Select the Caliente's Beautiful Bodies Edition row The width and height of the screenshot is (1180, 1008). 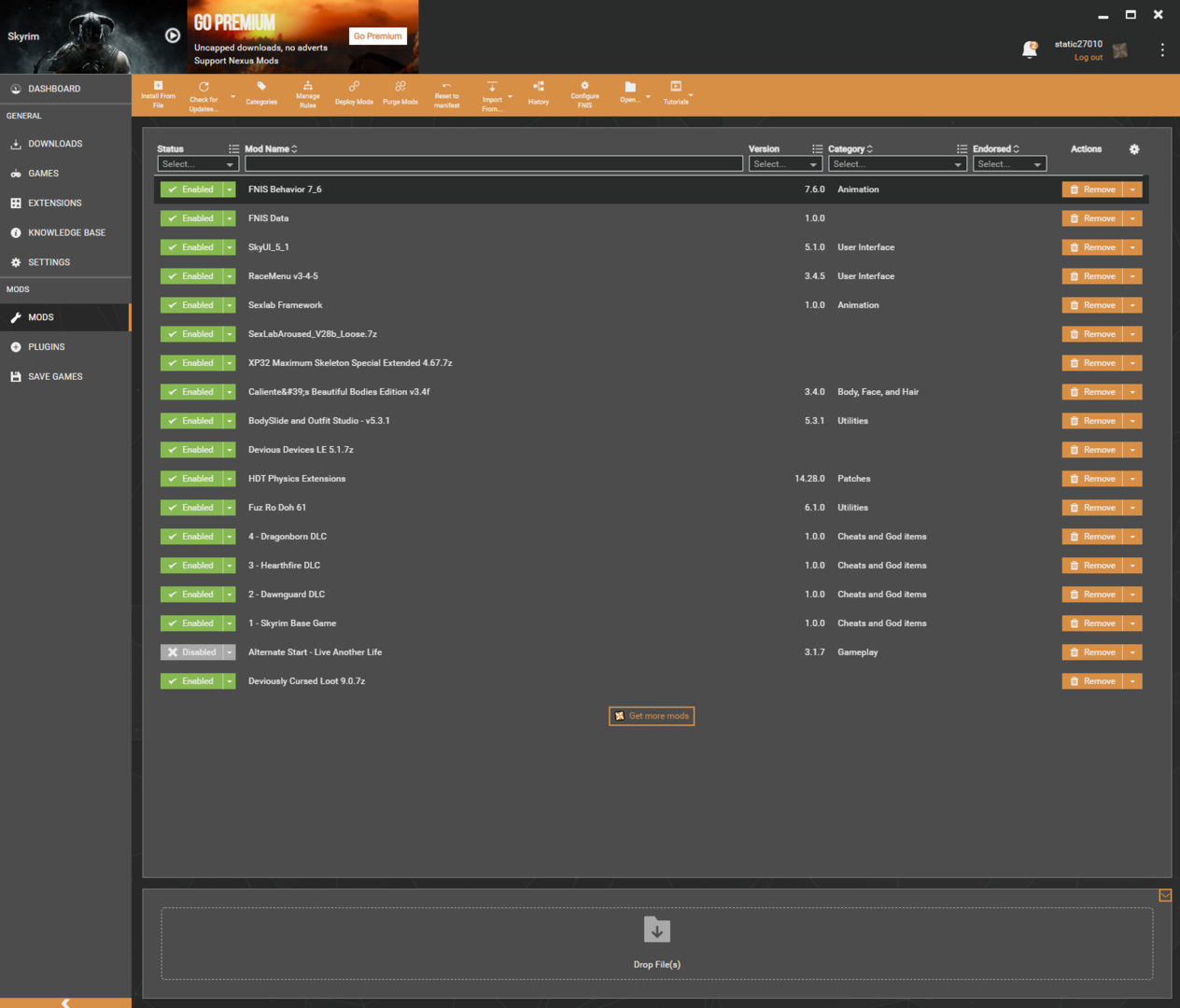(x=651, y=392)
